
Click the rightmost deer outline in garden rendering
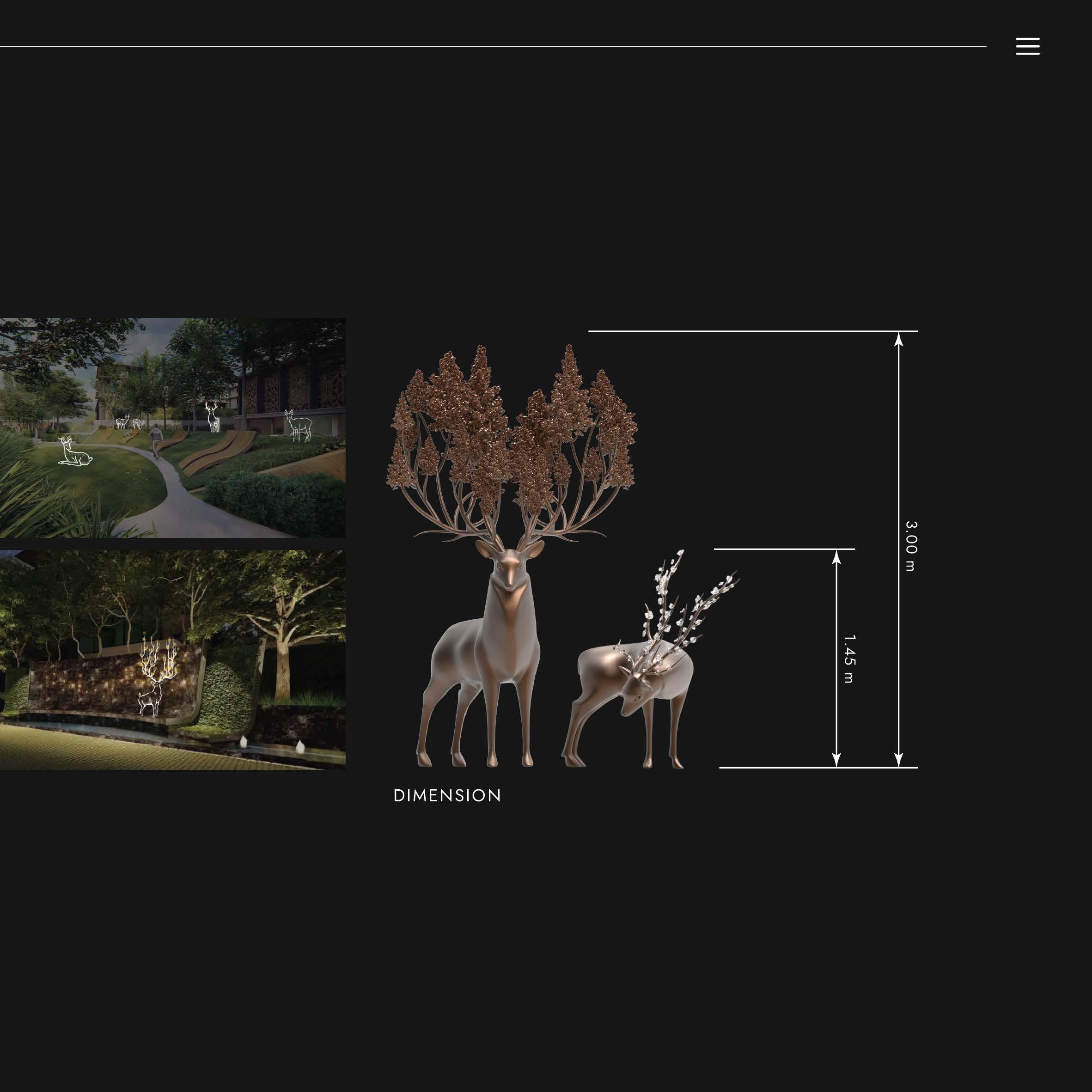coord(299,426)
